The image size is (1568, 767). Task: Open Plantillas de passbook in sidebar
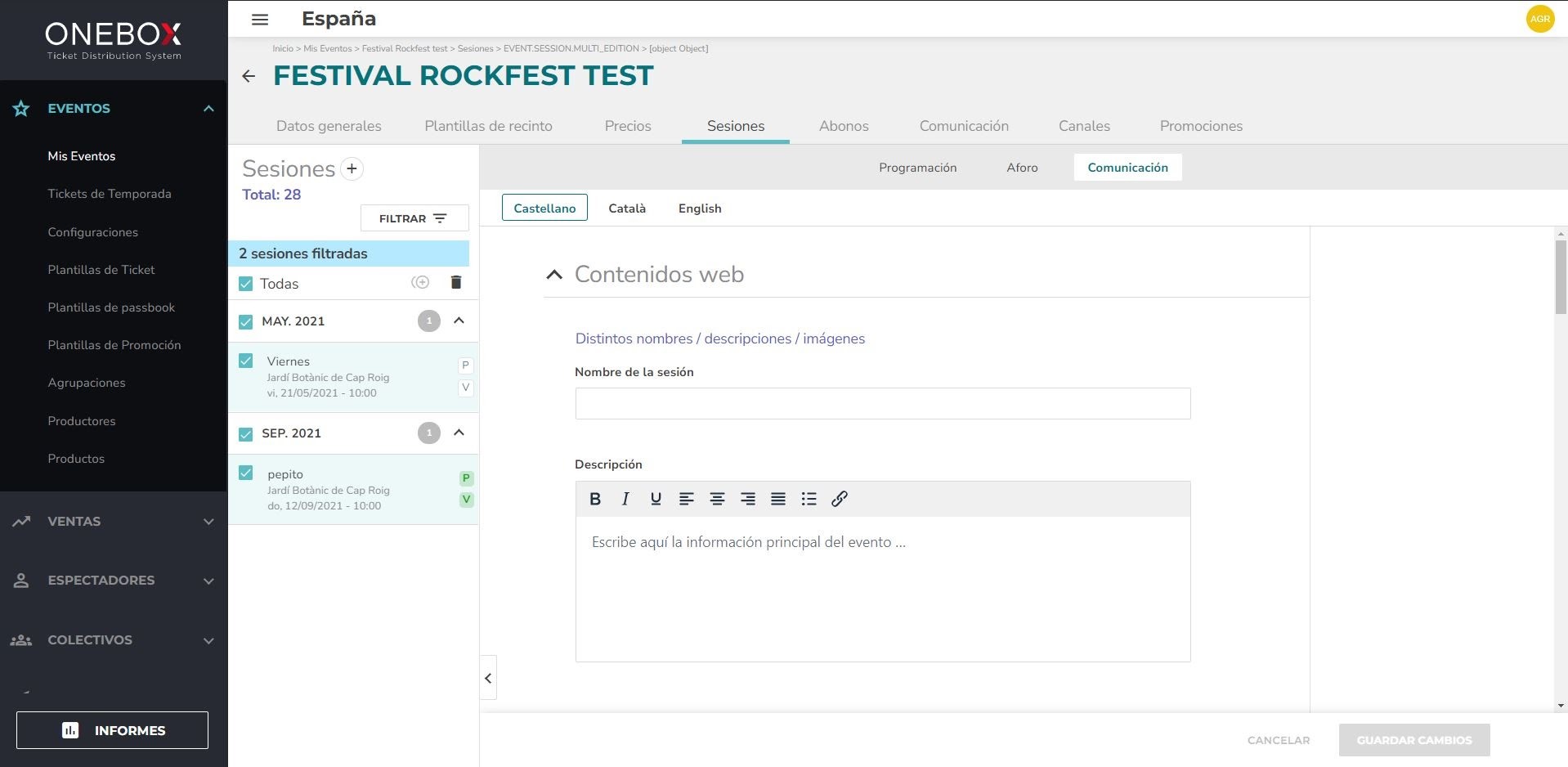coord(111,307)
